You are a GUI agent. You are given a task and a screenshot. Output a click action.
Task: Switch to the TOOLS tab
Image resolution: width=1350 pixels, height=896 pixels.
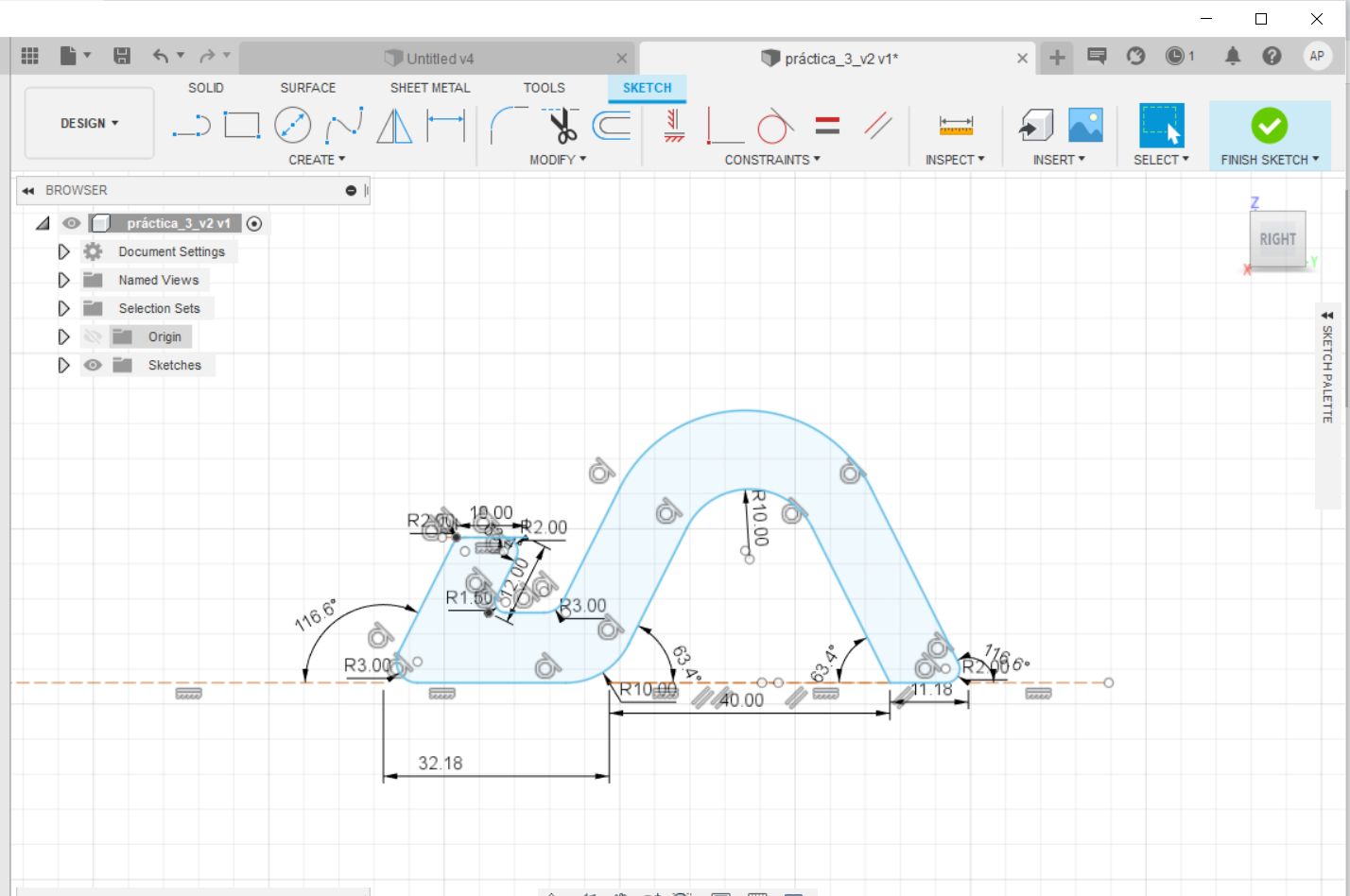coord(545,88)
